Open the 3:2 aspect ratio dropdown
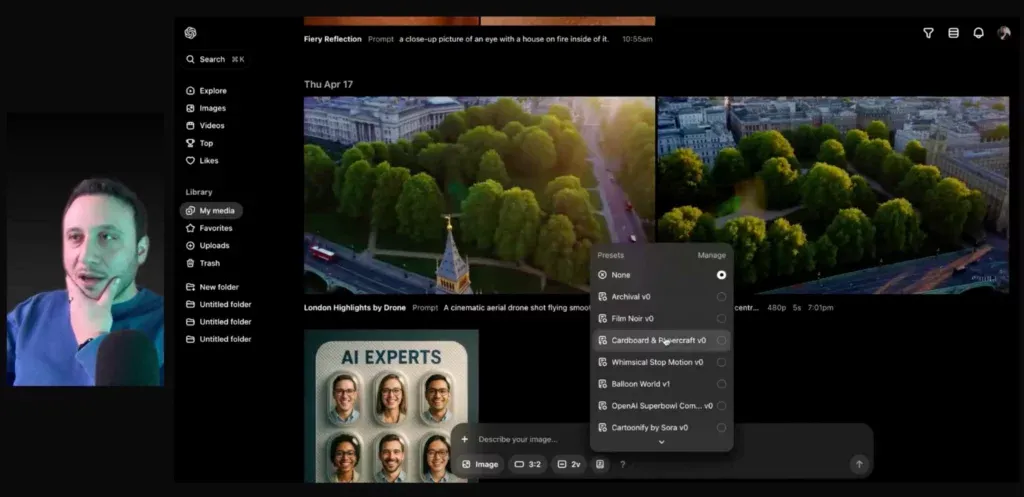This screenshot has width=1024, height=497. point(528,464)
